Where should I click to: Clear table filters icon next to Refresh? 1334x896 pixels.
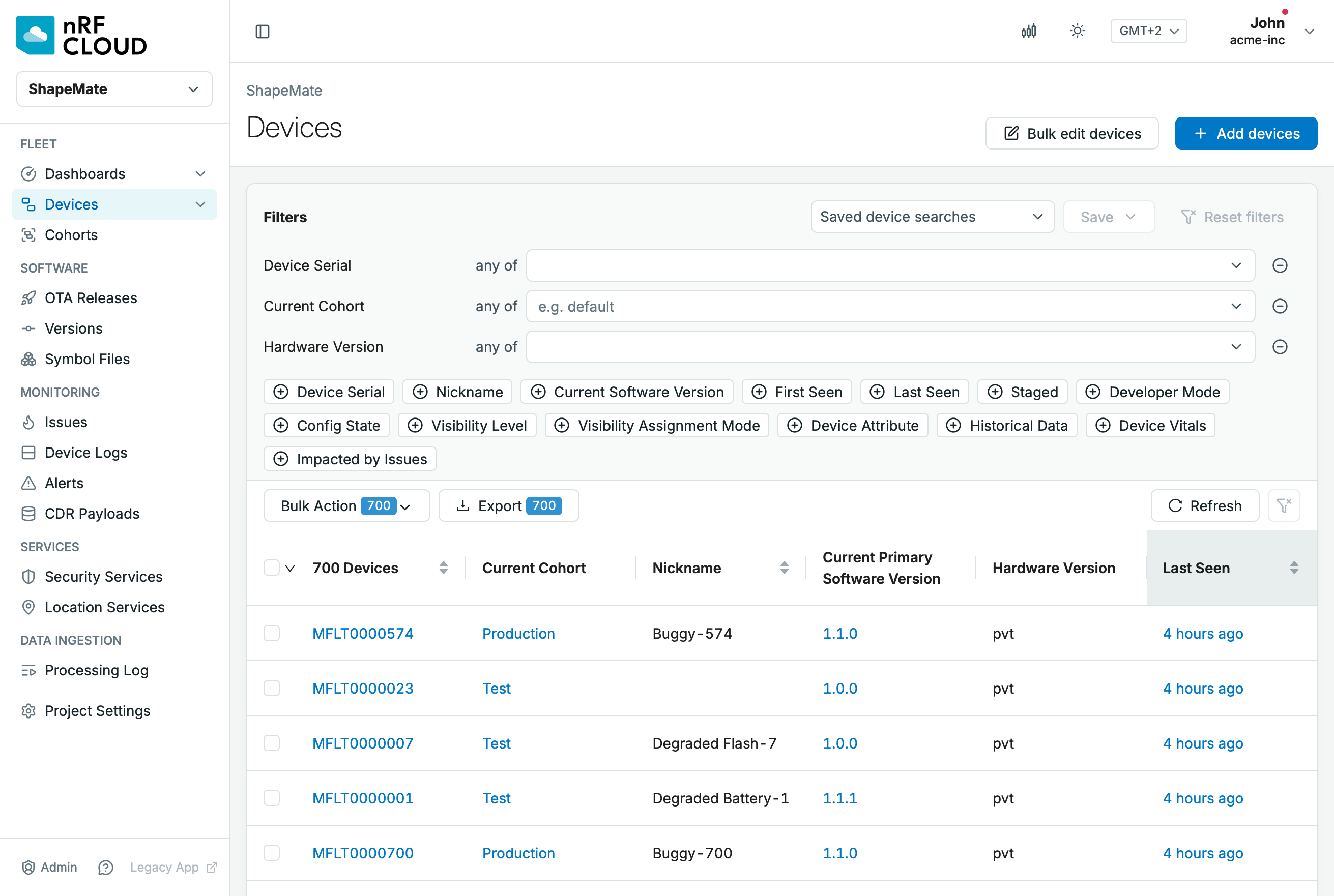tap(1284, 505)
